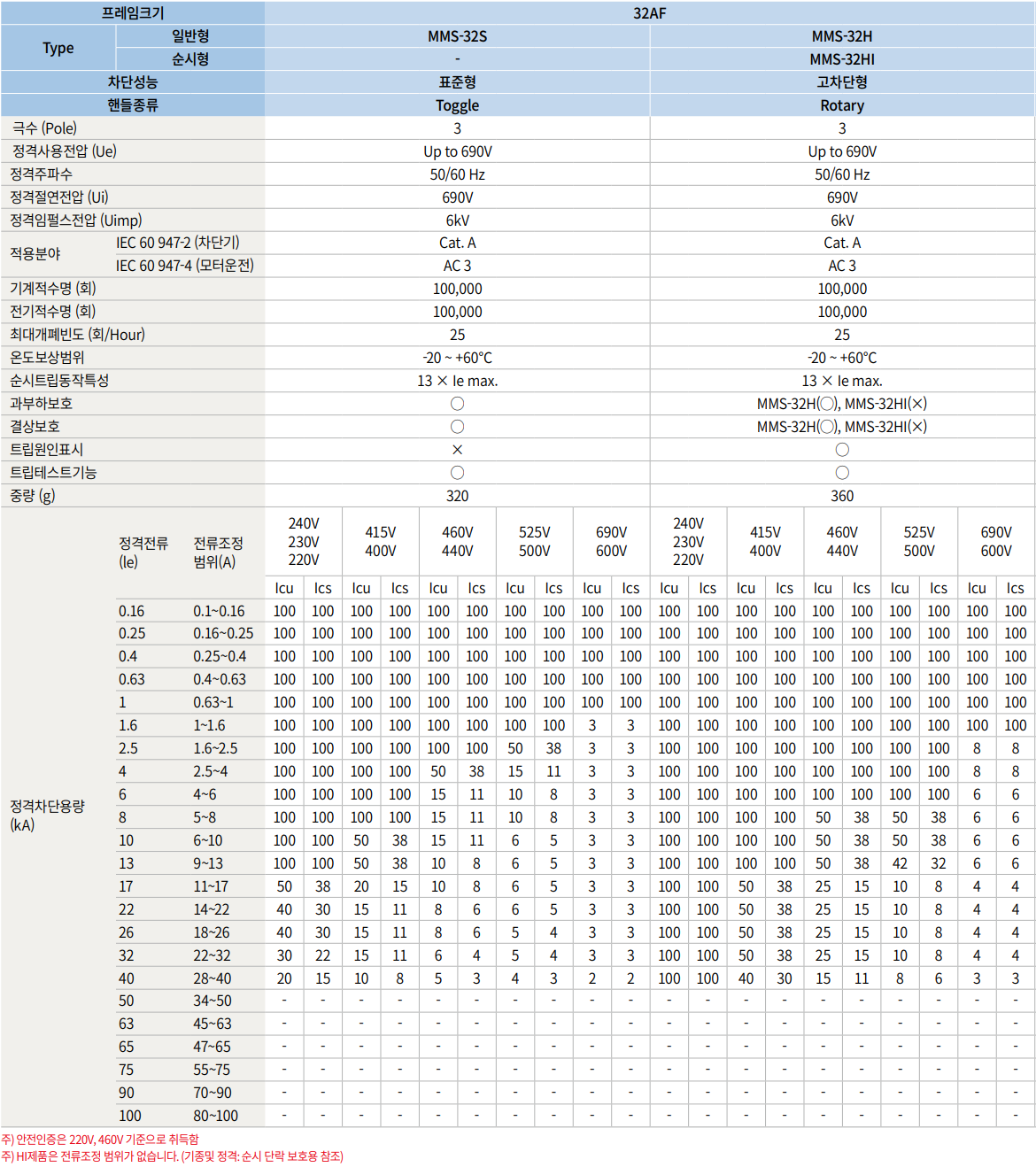
Task: Click the ○ symbol for MMS-32S 과부하보호
Action: pyautogui.click(x=457, y=403)
